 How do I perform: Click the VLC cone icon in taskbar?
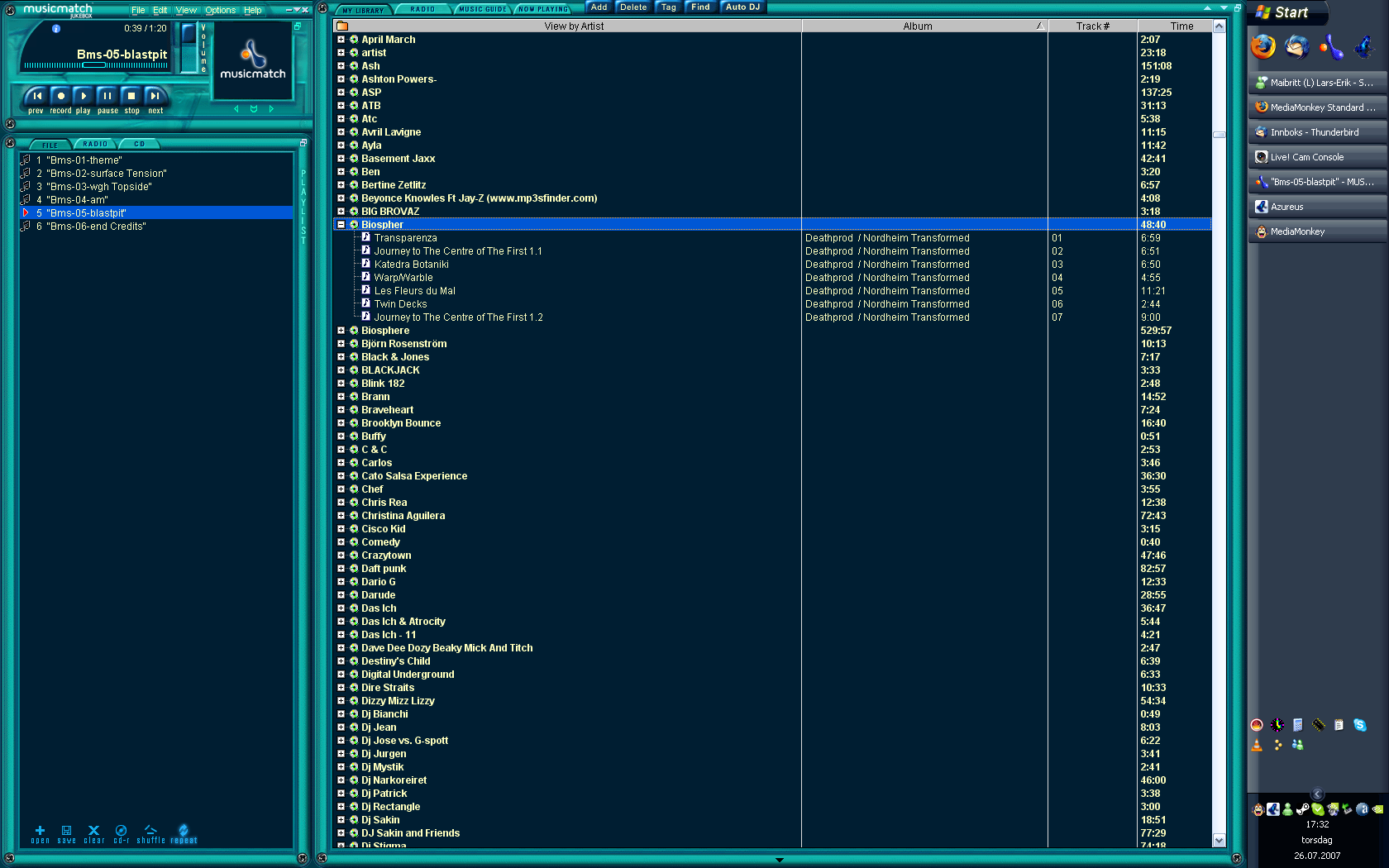click(x=1257, y=745)
